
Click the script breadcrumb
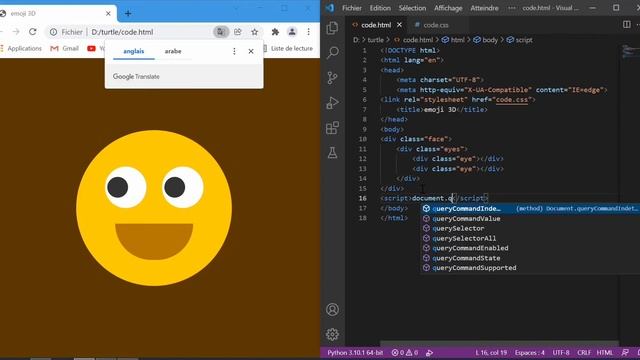click(x=520, y=40)
